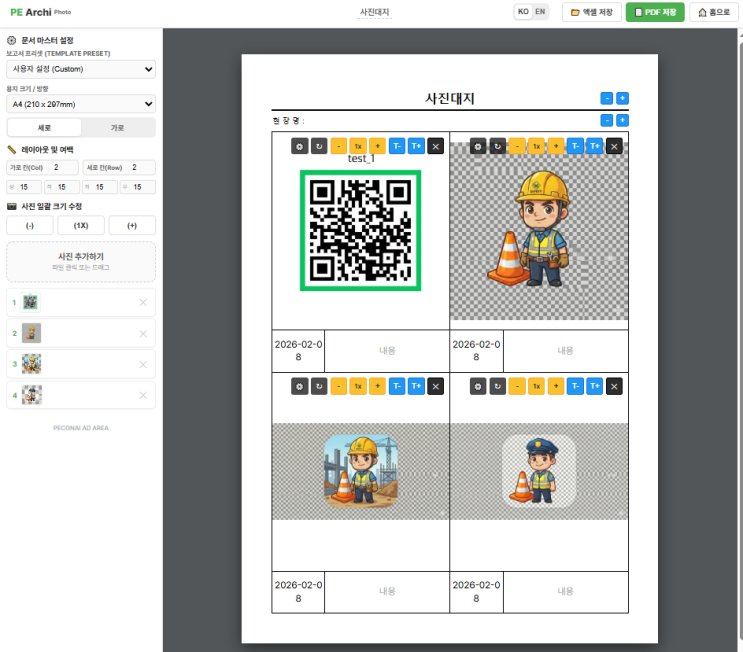
Task: Open settings gear on QR code photo cell
Action: [299, 146]
